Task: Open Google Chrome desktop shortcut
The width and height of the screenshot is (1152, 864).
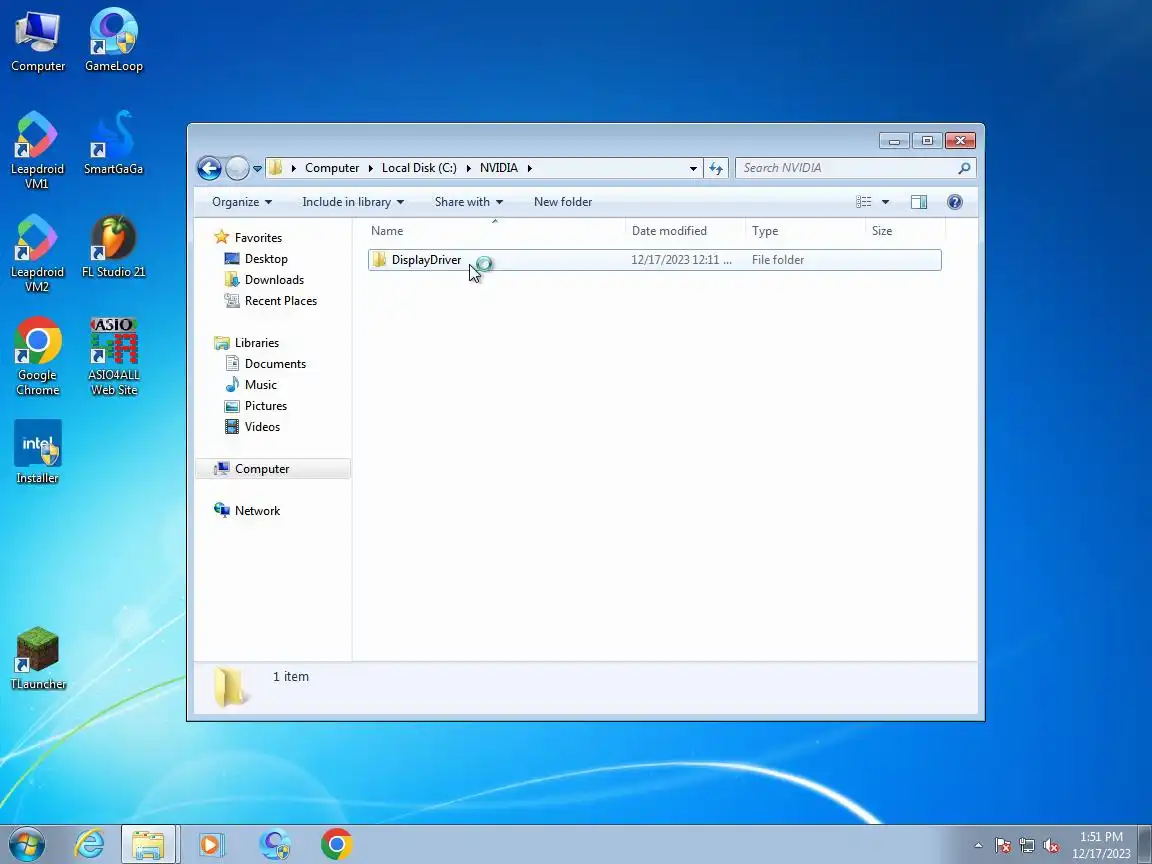Action: click(x=37, y=356)
